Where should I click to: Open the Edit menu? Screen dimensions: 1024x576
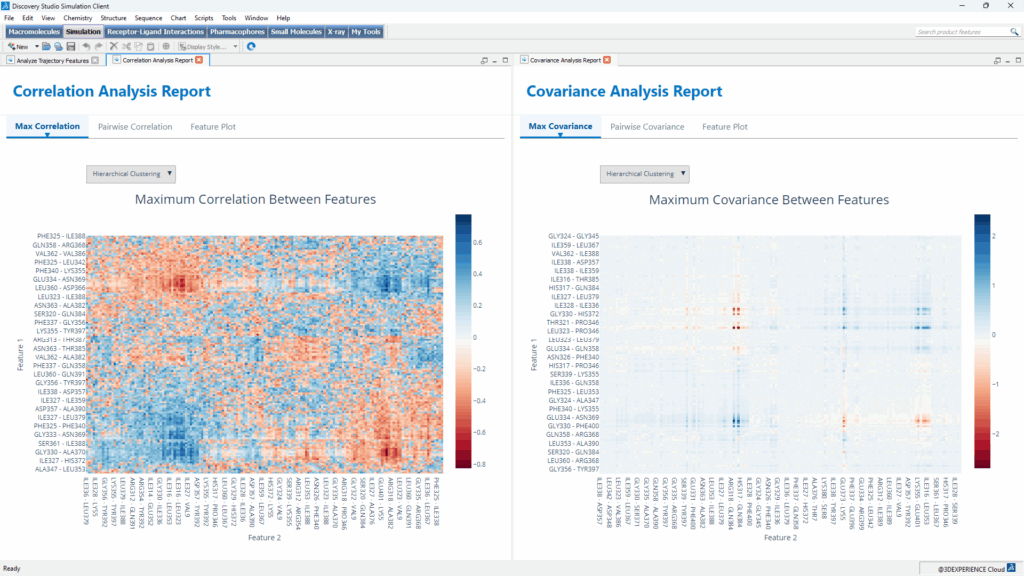pyautogui.click(x=27, y=18)
